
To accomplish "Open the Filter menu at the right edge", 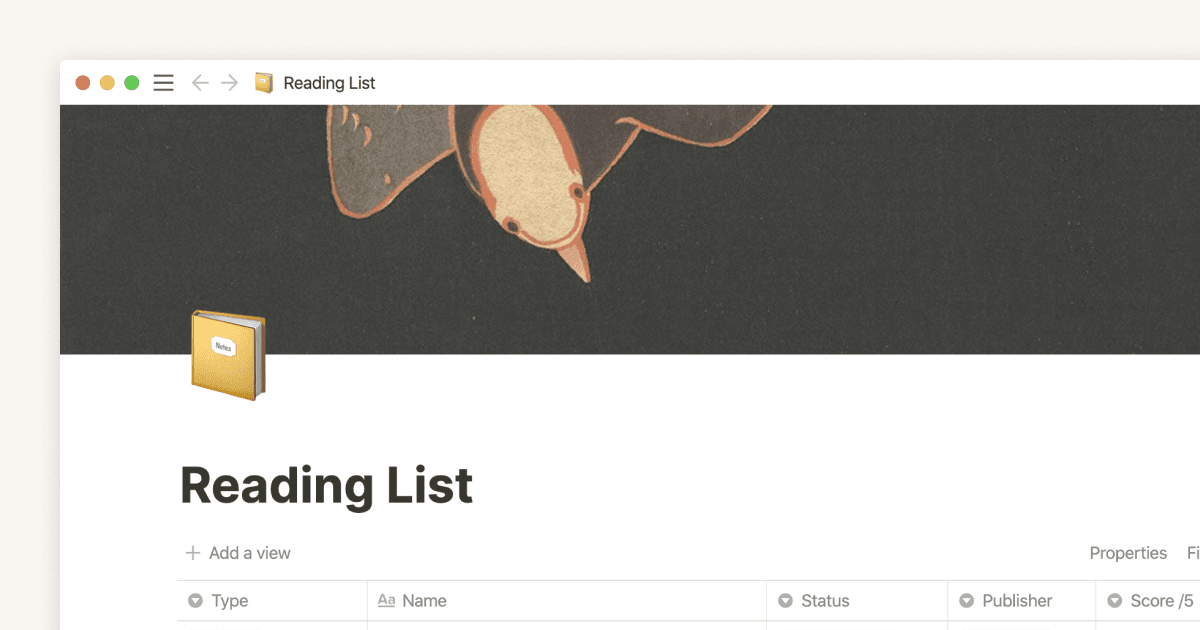I will click(1193, 552).
